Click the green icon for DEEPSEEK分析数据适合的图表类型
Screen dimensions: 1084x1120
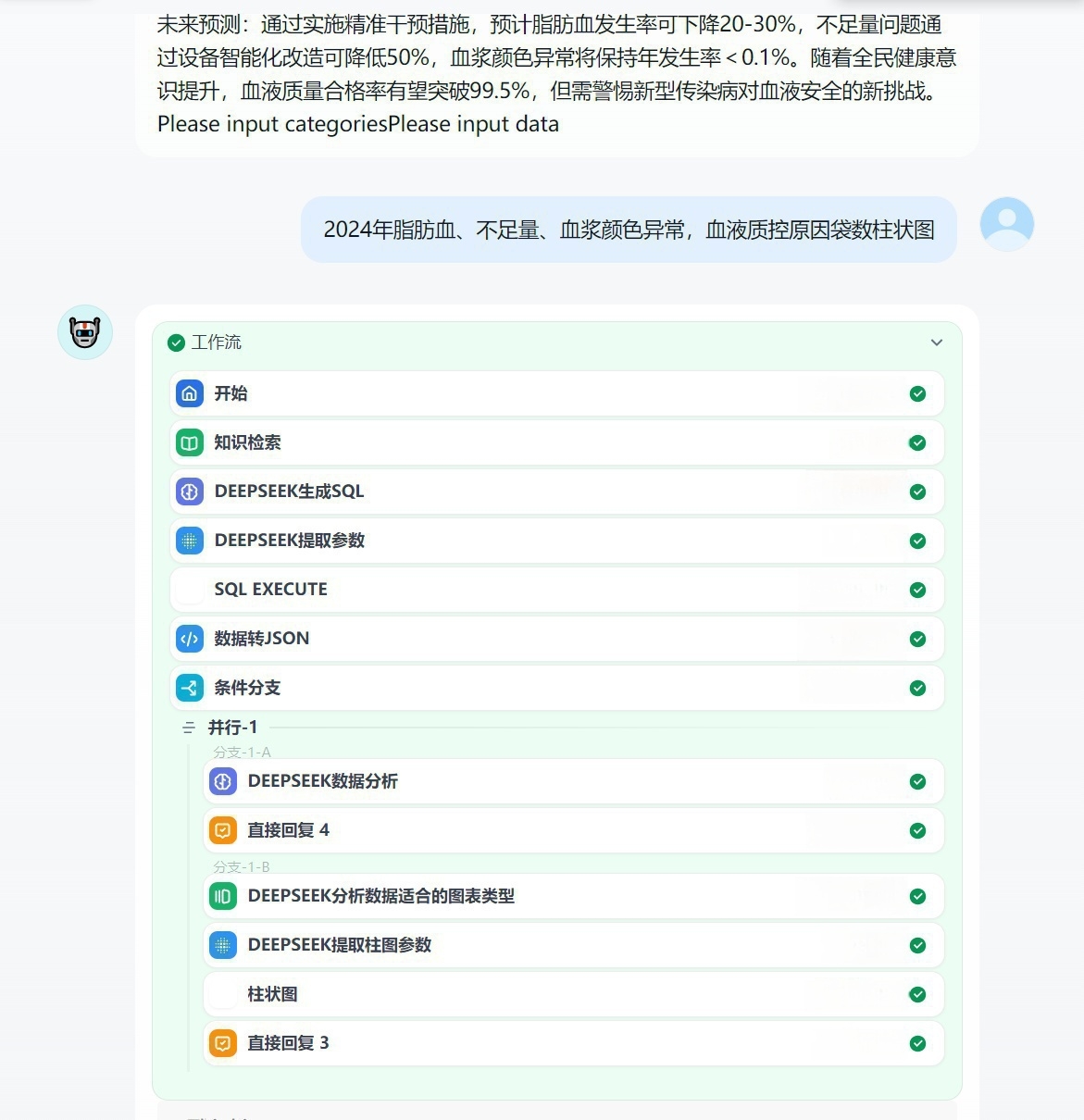tap(223, 896)
